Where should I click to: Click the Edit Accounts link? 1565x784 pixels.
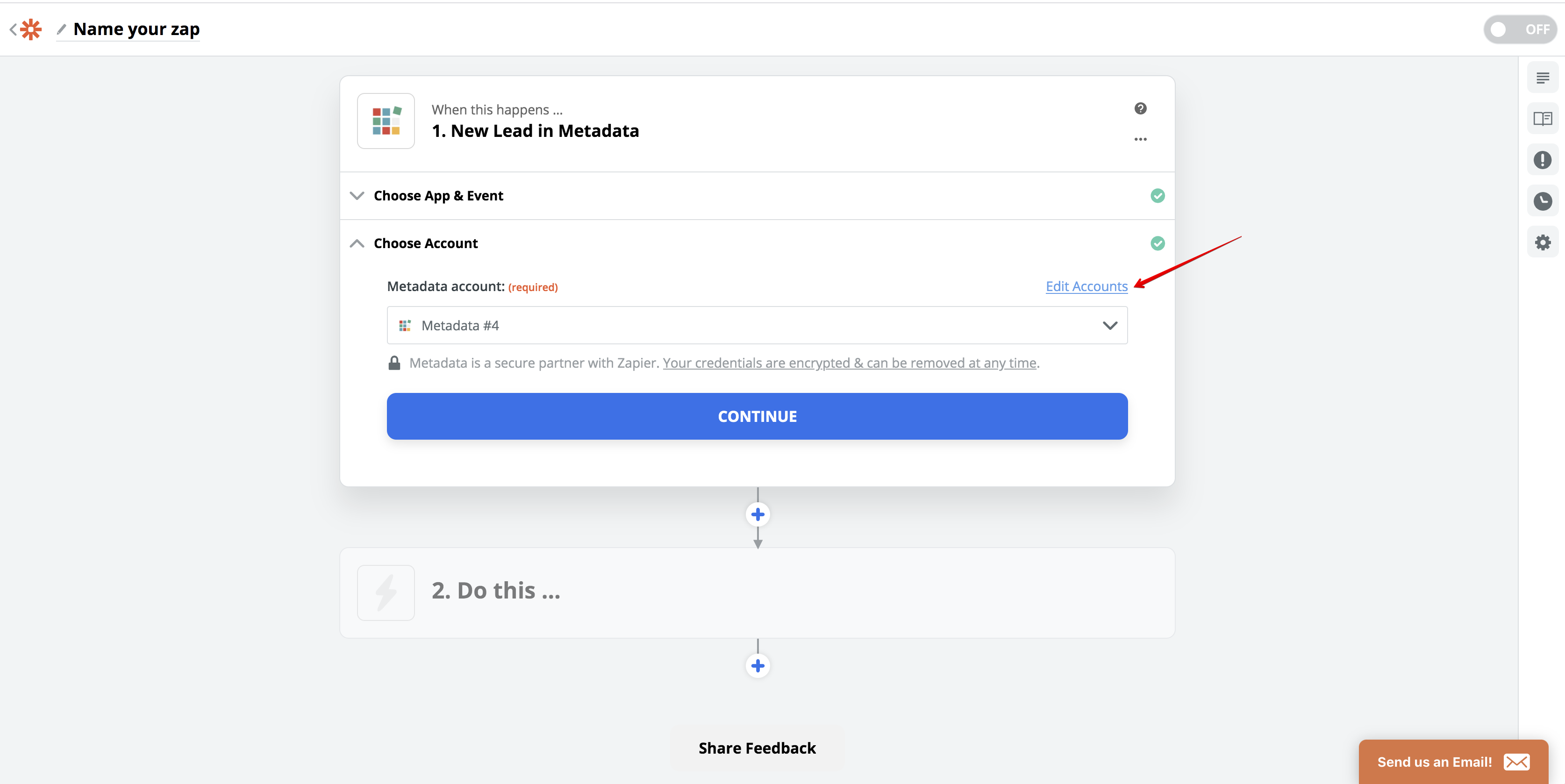tap(1086, 286)
